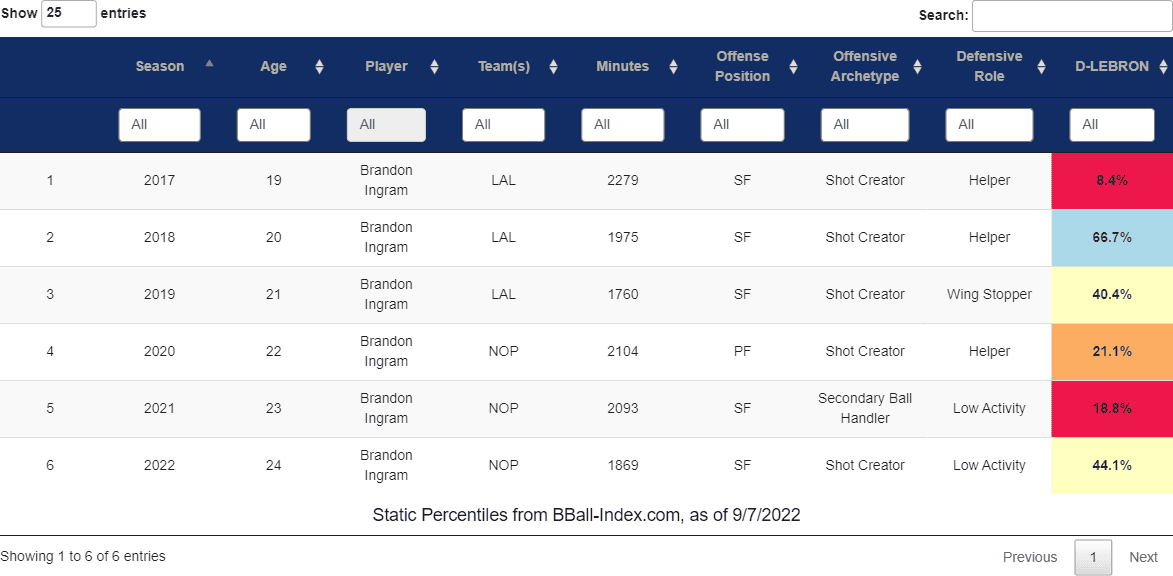Click the Defensive Role column header
The height and width of the screenshot is (576, 1173).
coord(989,67)
